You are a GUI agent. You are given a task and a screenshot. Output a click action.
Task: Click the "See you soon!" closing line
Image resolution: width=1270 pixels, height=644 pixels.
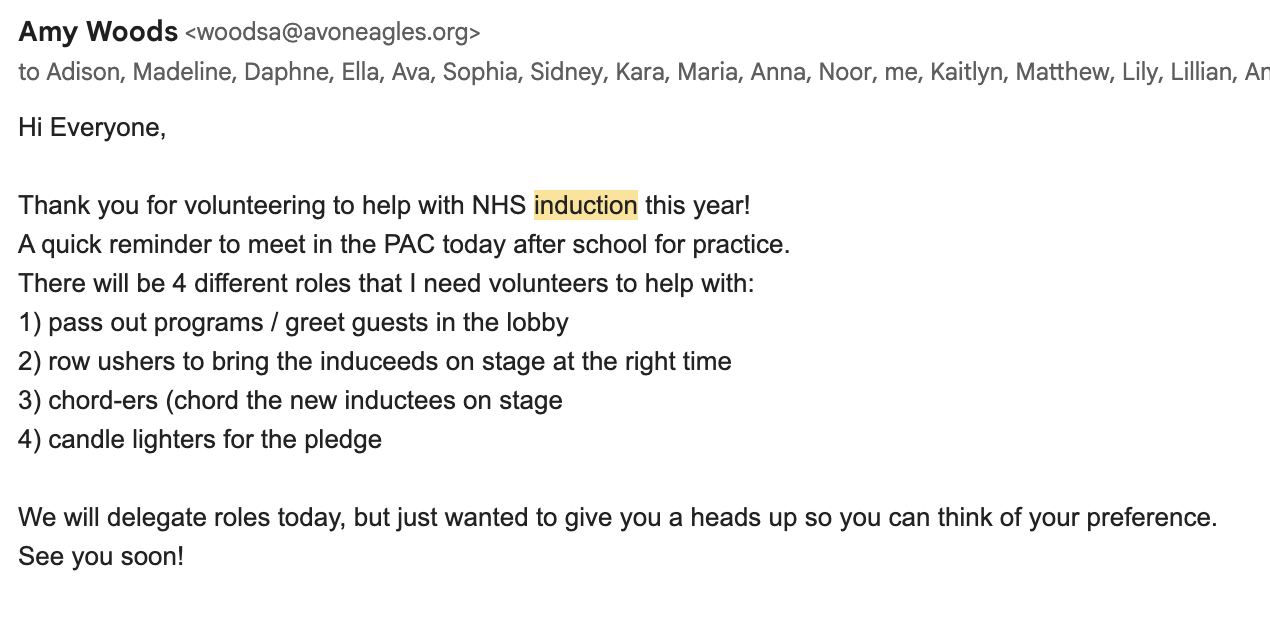point(101,556)
